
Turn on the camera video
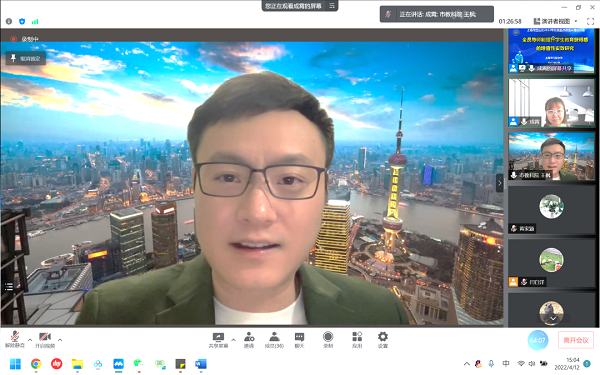pyautogui.click(x=45, y=339)
